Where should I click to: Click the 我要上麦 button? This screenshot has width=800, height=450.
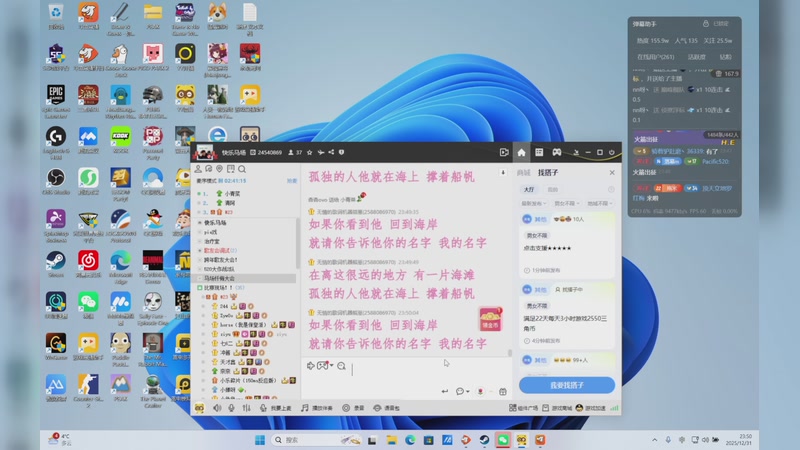pyautogui.click(x=276, y=408)
